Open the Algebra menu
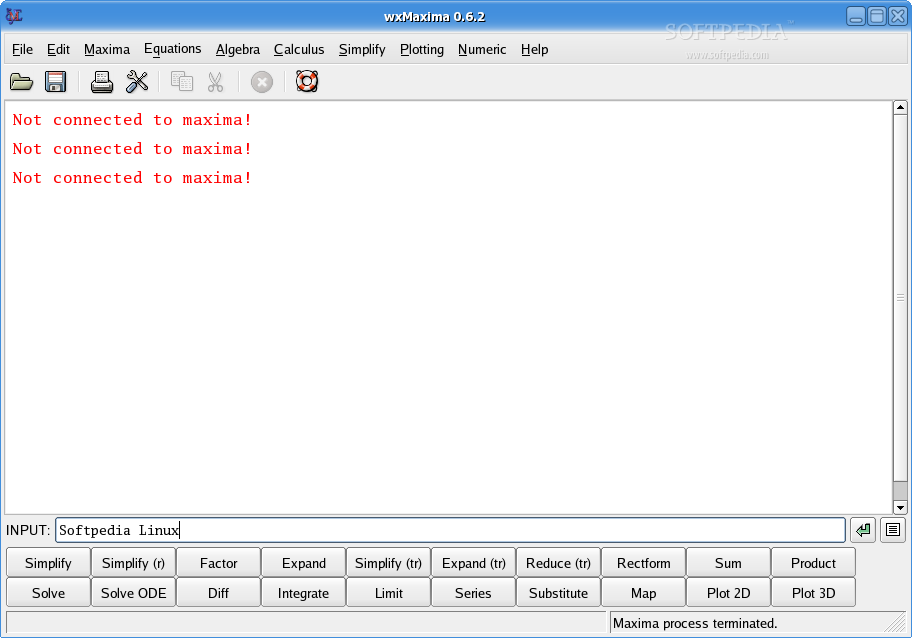Screen dimensions: 912x638 [238, 49]
